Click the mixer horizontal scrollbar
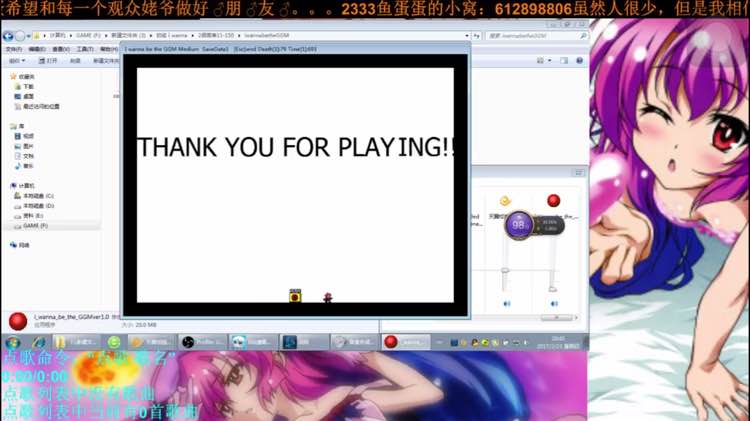This screenshot has width=750, height=421. 557,318
